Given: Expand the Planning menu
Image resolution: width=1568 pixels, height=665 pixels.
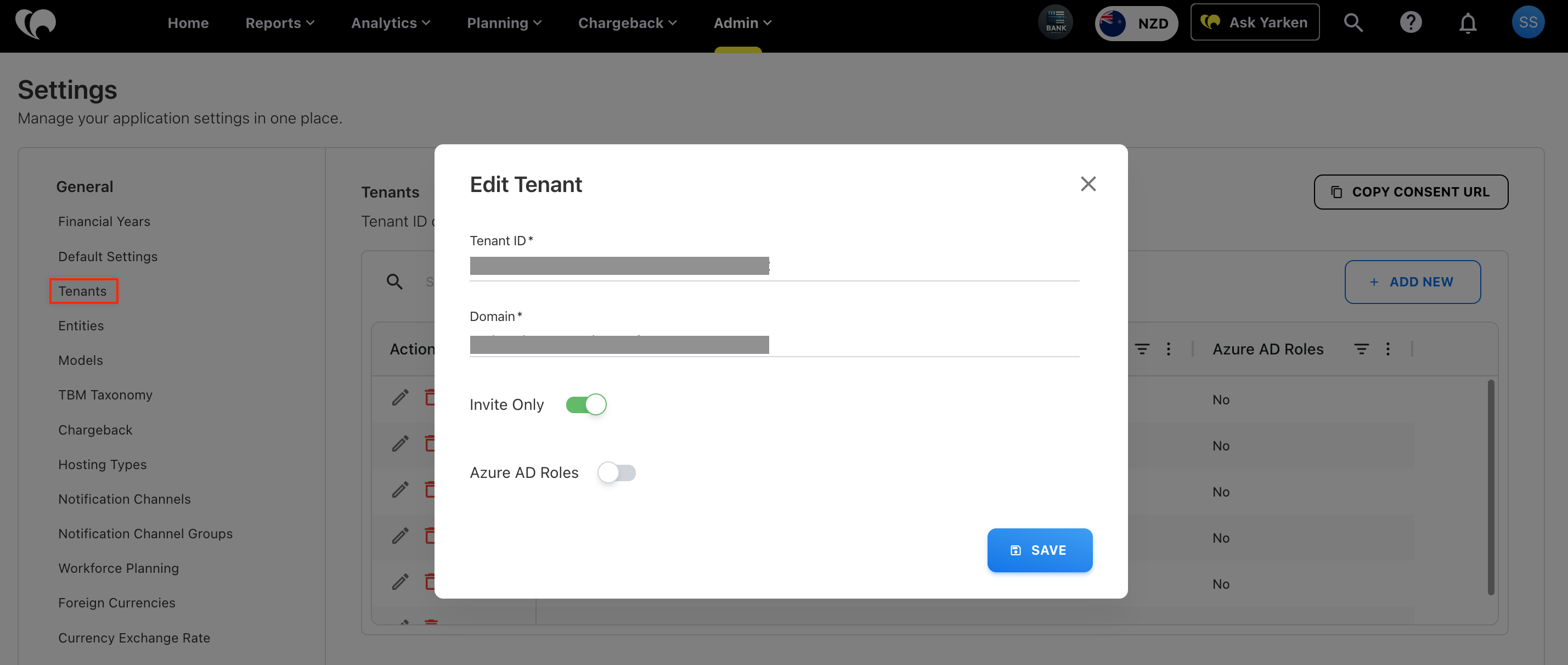Looking at the screenshot, I should (x=504, y=23).
